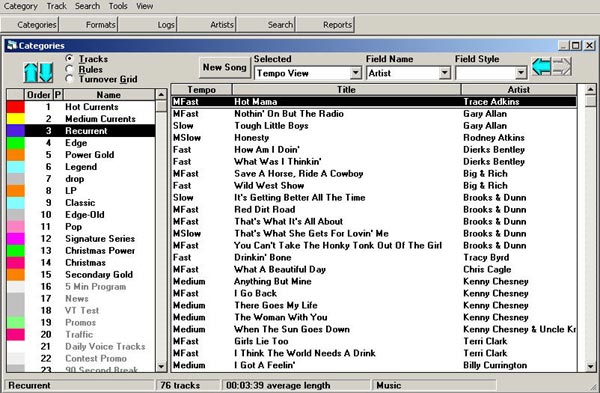This screenshot has width=600, height=393.
Task: Click the category list Order column header
Action: pos(39,95)
